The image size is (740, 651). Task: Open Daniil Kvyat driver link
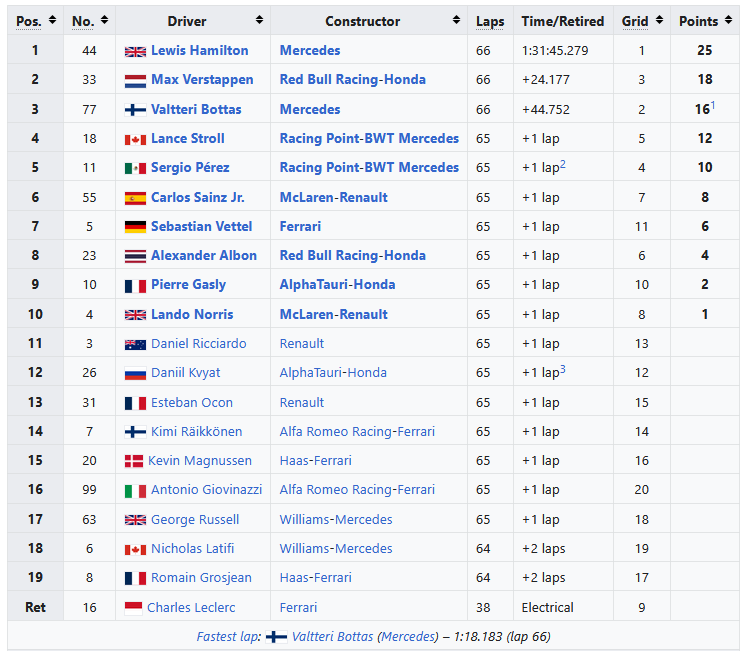(x=185, y=373)
